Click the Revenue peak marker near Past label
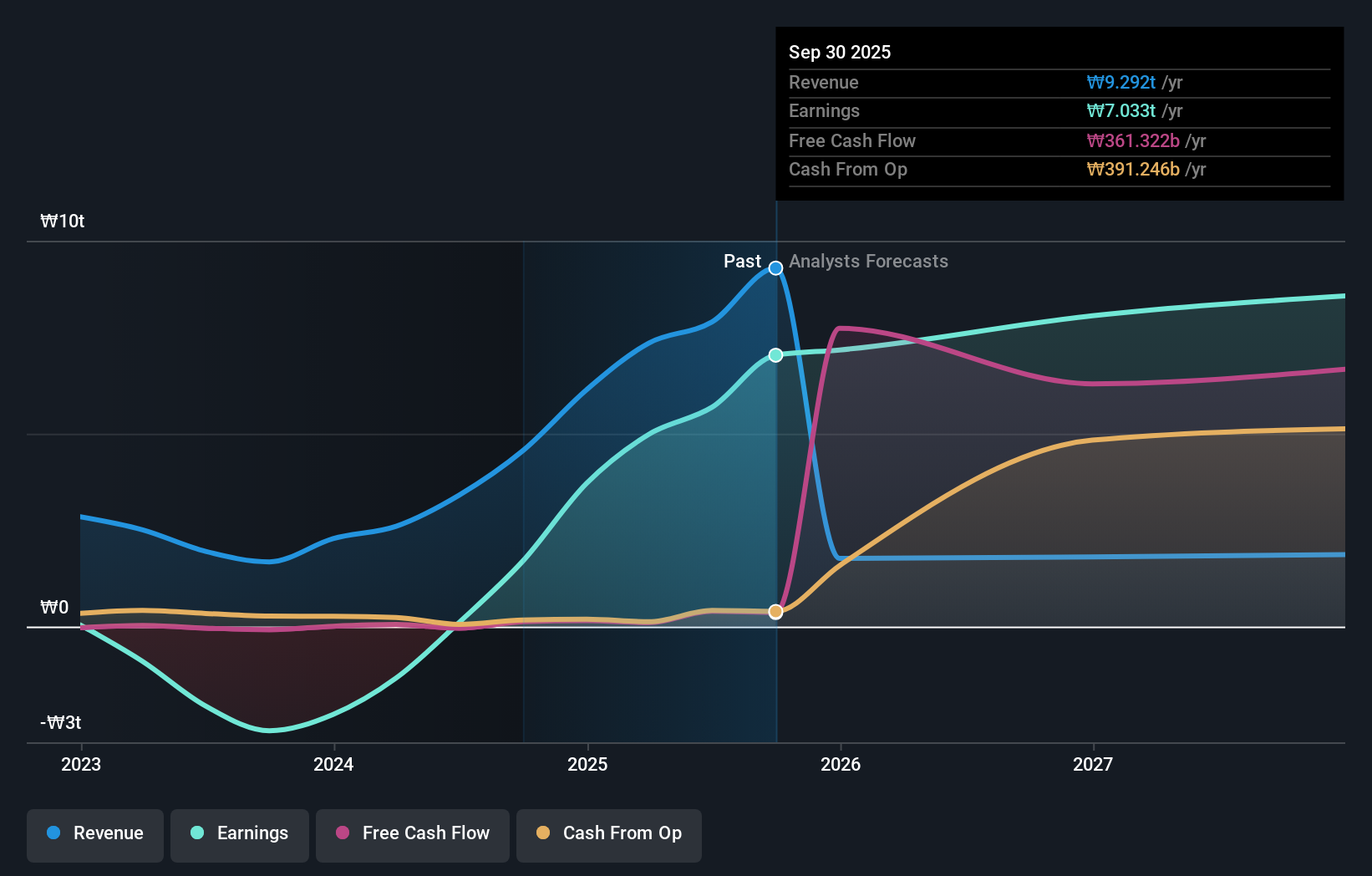 pyautogui.click(x=775, y=268)
